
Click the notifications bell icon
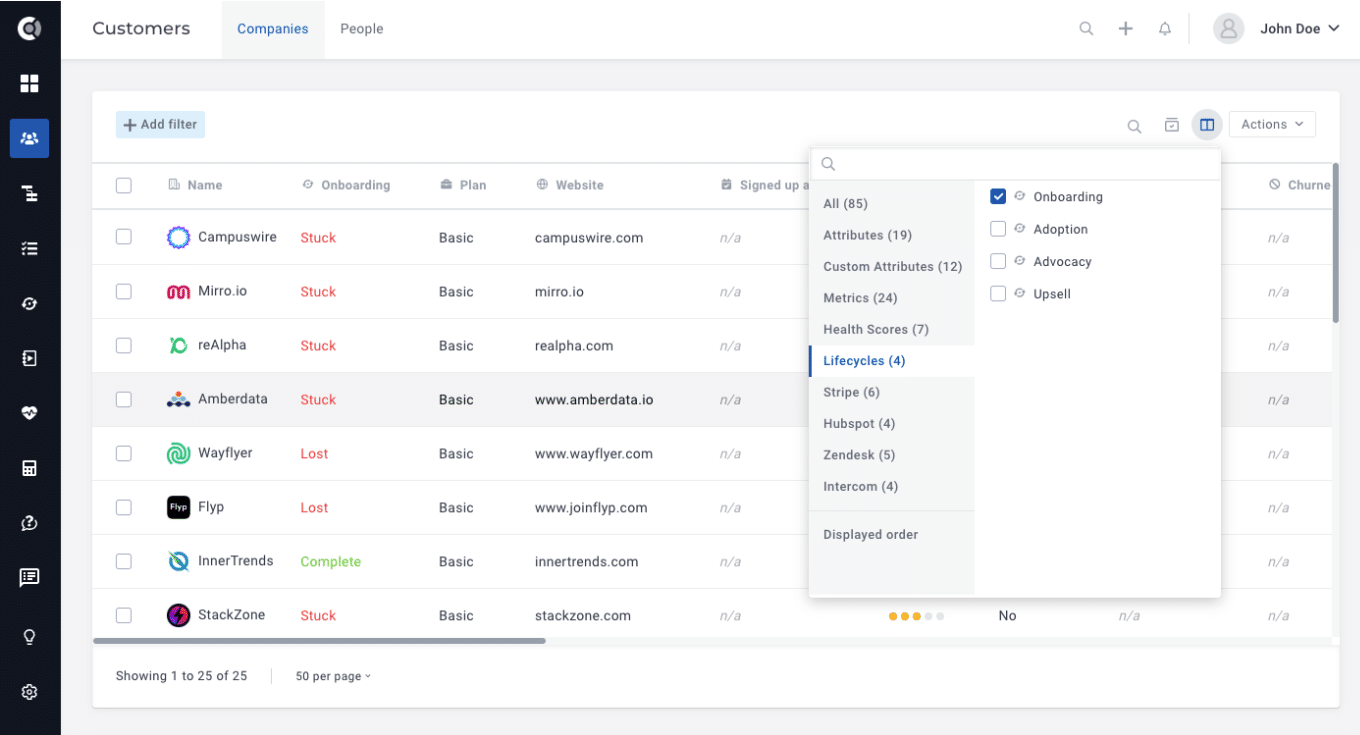tap(1165, 29)
